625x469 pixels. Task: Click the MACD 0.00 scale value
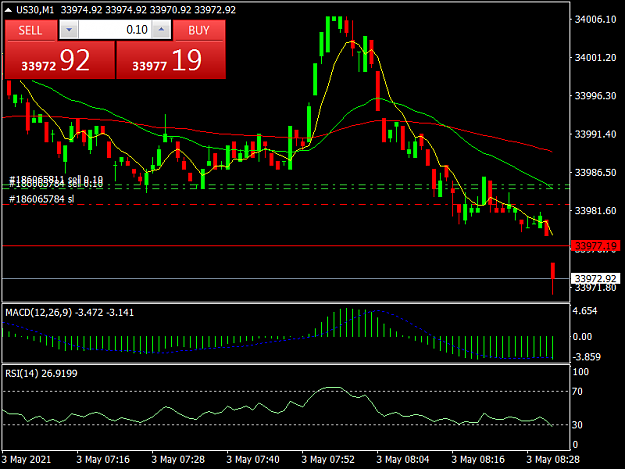click(582, 337)
